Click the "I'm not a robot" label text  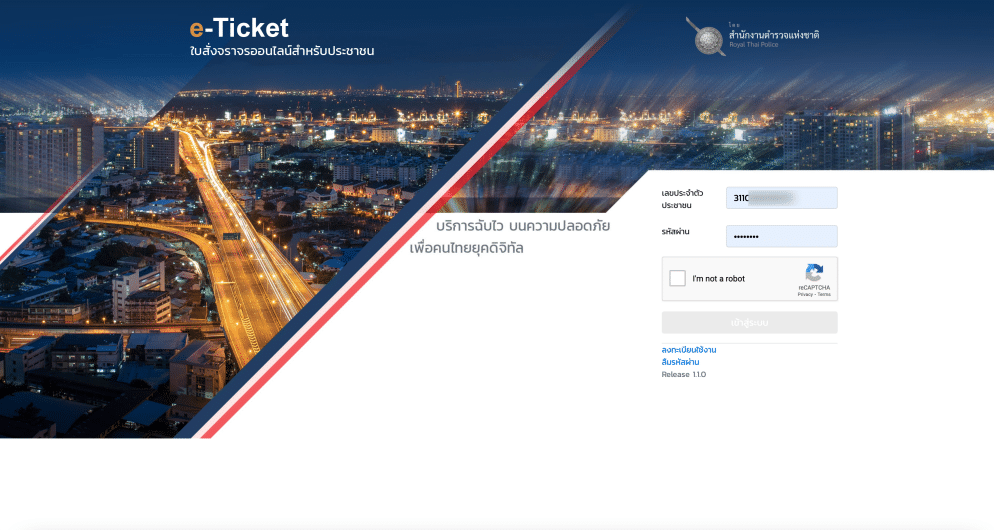click(718, 279)
